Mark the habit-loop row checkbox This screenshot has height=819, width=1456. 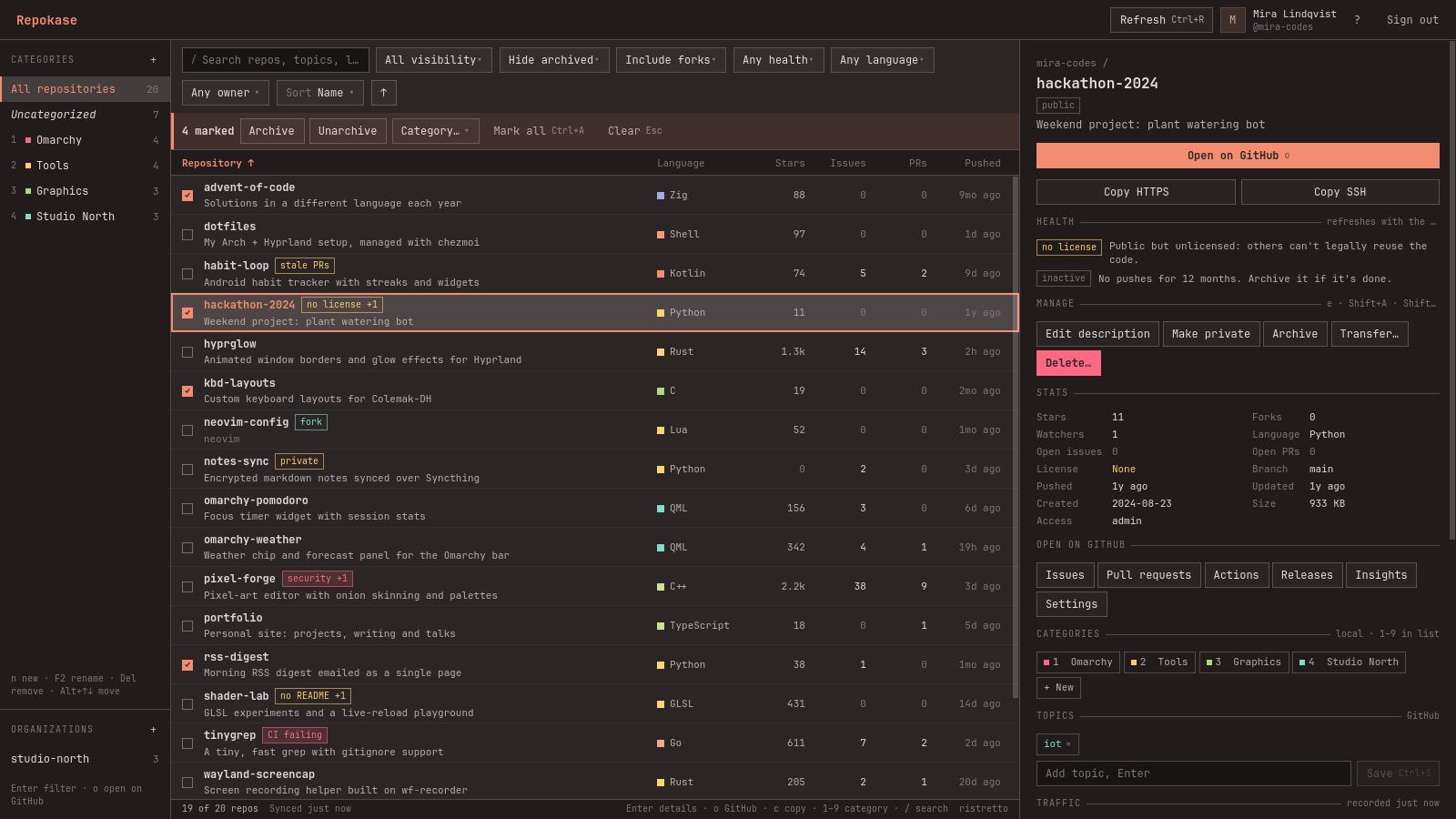tap(187, 274)
